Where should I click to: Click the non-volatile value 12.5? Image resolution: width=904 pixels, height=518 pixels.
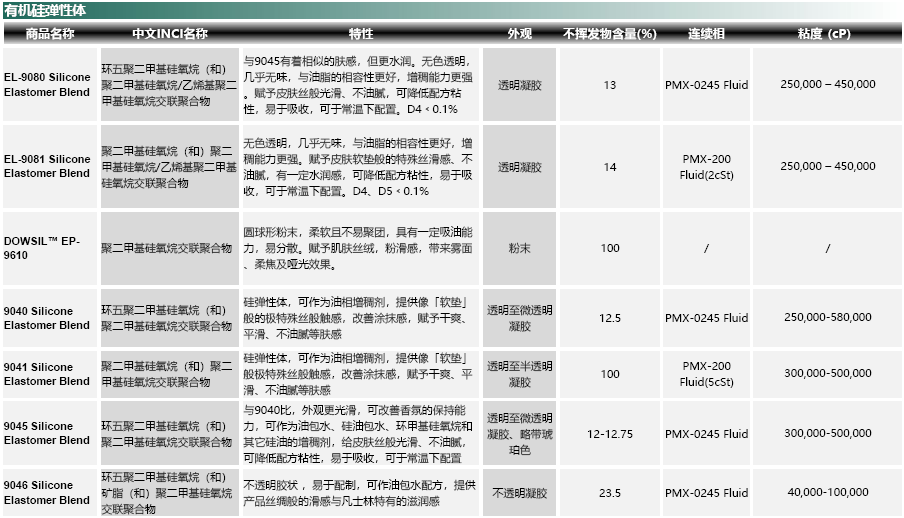click(610, 318)
